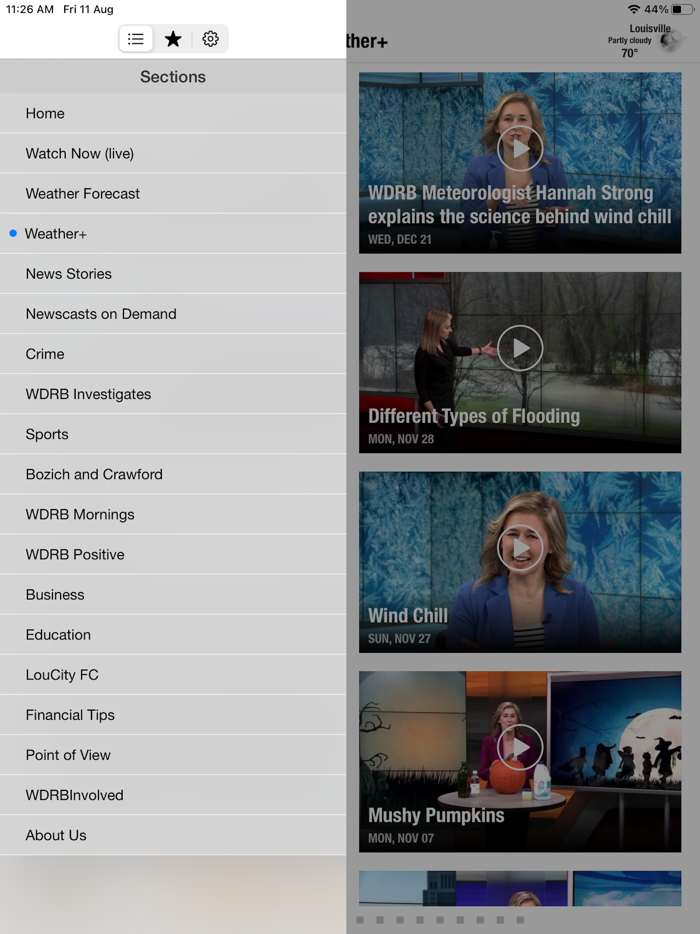Viewport: 700px width, 934px height.
Task: Play the Wind Chill video
Action: coord(520,547)
